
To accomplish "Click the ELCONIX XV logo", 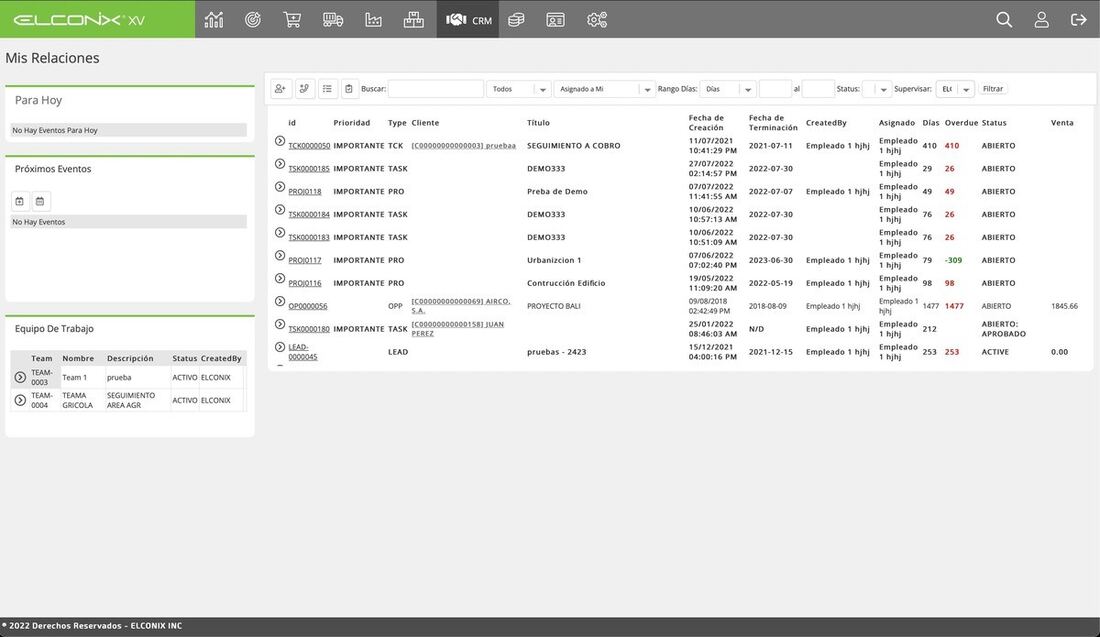I will pos(79,20).
